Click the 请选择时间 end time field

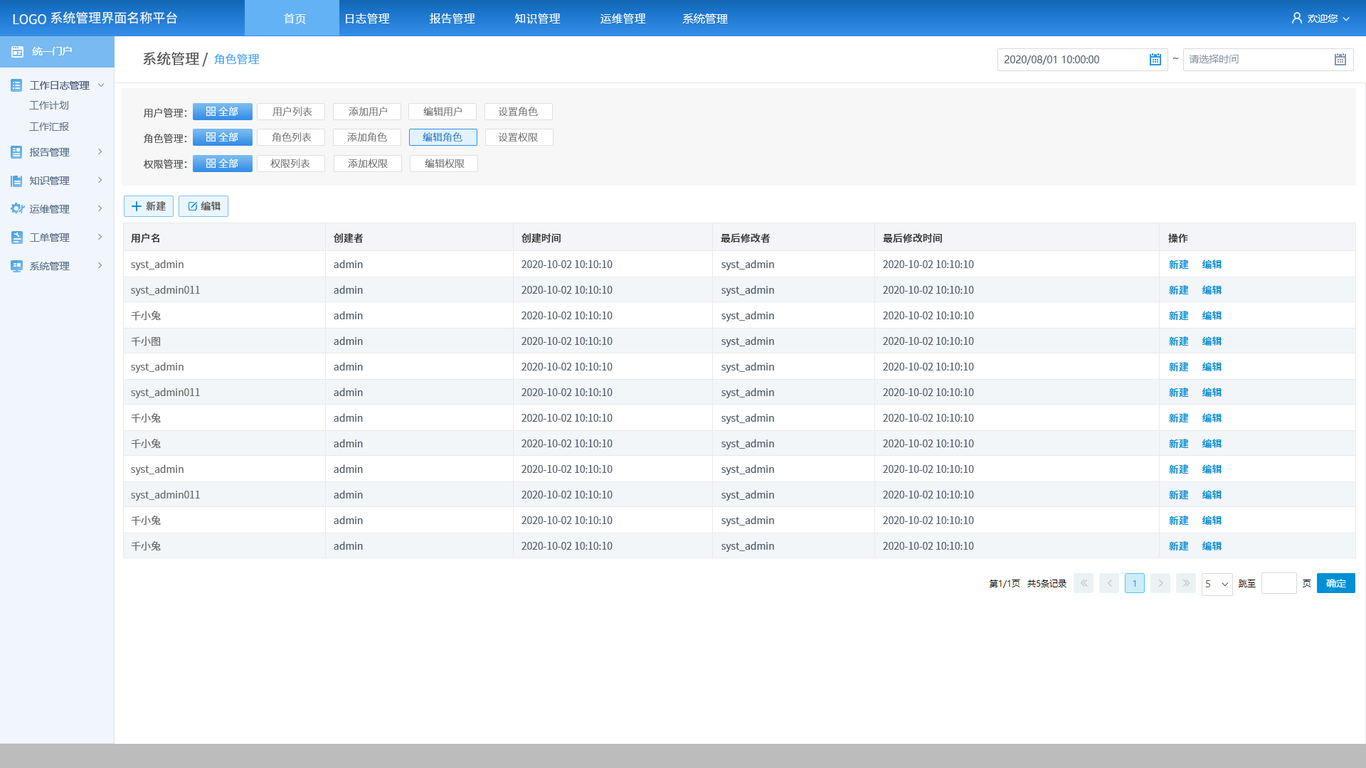pyautogui.click(x=1268, y=59)
